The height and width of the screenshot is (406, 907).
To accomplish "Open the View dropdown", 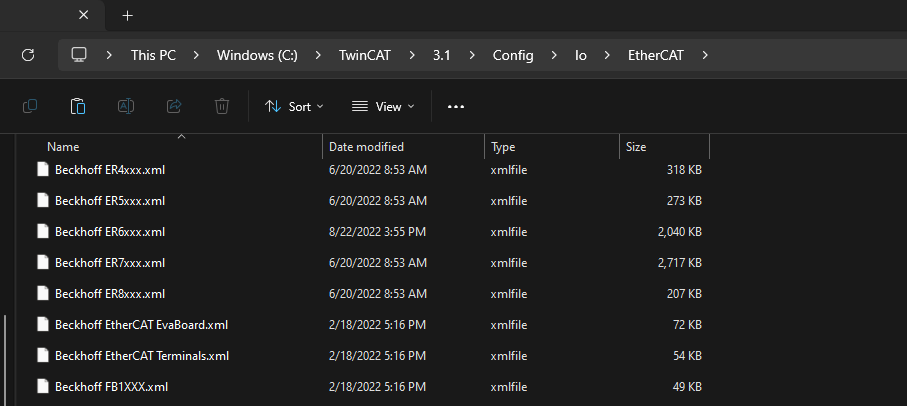I will (x=384, y=106).
